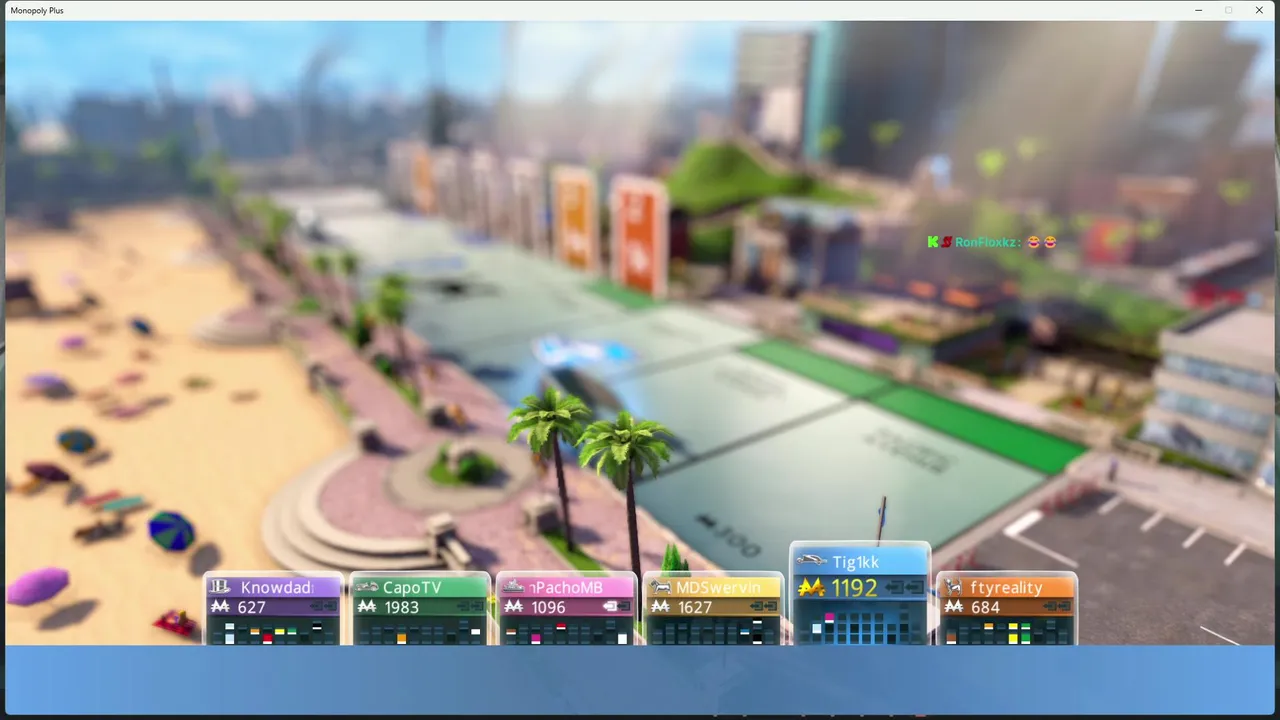Image resolution: width=1280 pixels, height=720 pixels.
Task: Click the Monopoly money symbol beside 627
Action: pos(220,607)
